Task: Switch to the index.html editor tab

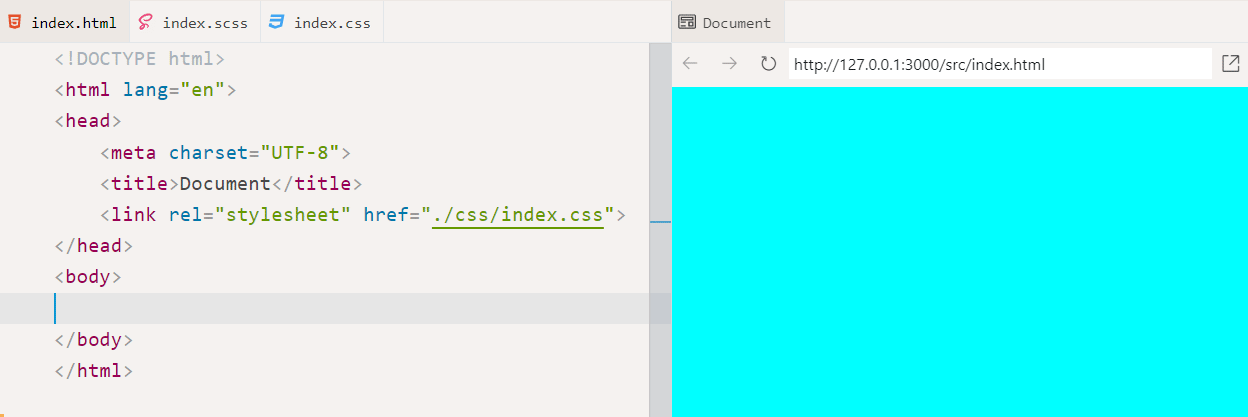Action: tap(63, 22)
